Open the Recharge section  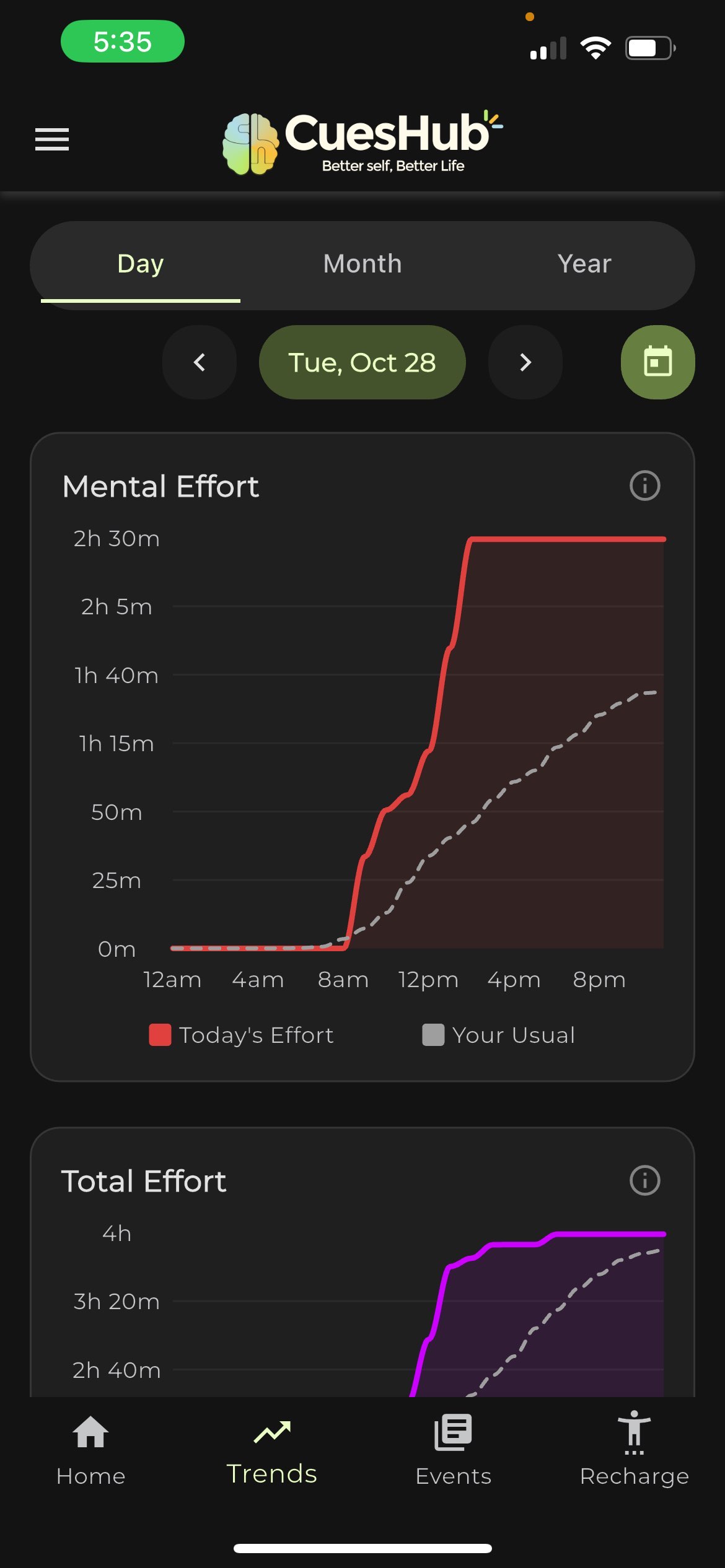[x=634, y=1449]
